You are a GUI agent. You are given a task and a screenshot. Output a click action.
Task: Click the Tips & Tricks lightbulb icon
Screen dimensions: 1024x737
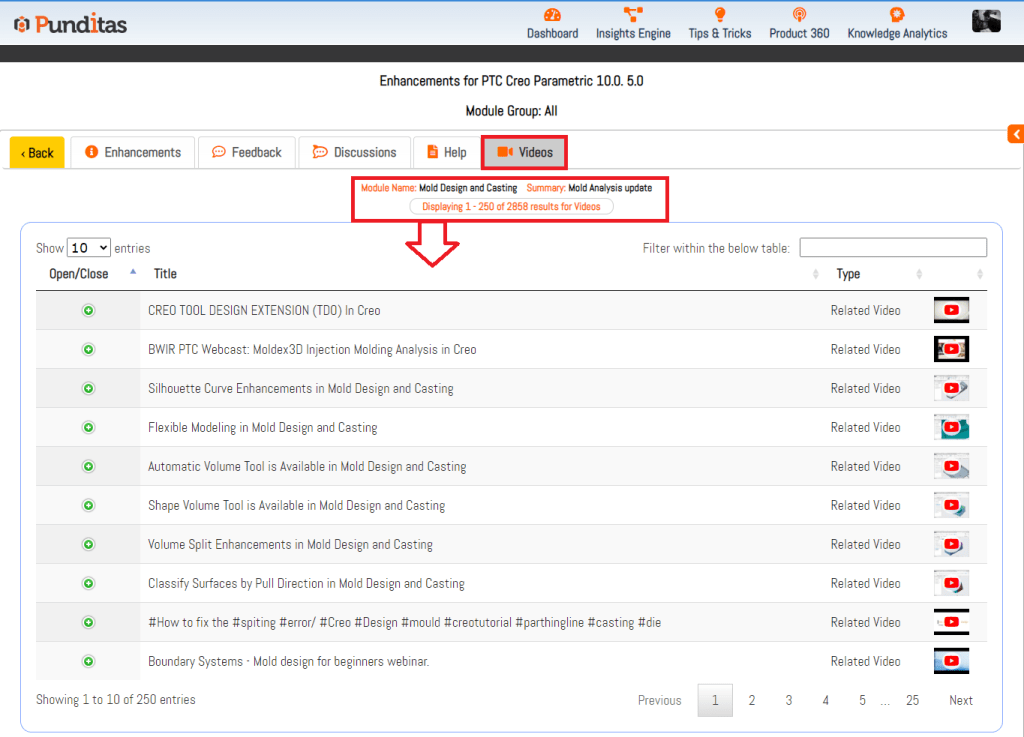coord(719,15)
